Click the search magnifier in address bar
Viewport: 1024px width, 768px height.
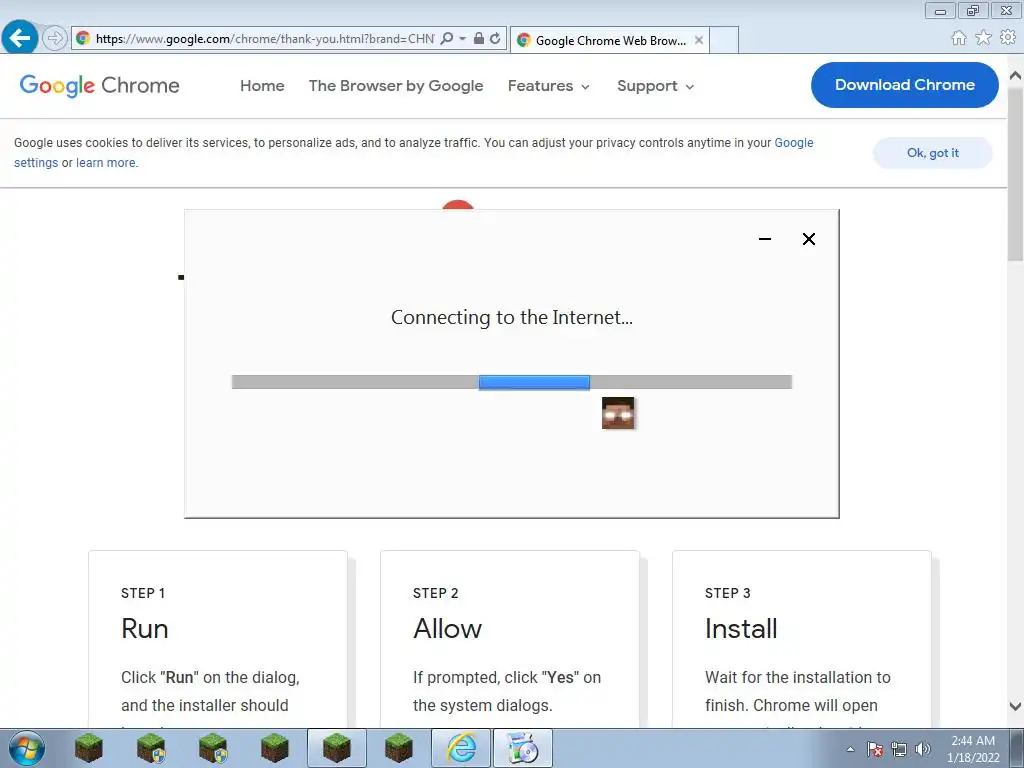click(447, 39)
